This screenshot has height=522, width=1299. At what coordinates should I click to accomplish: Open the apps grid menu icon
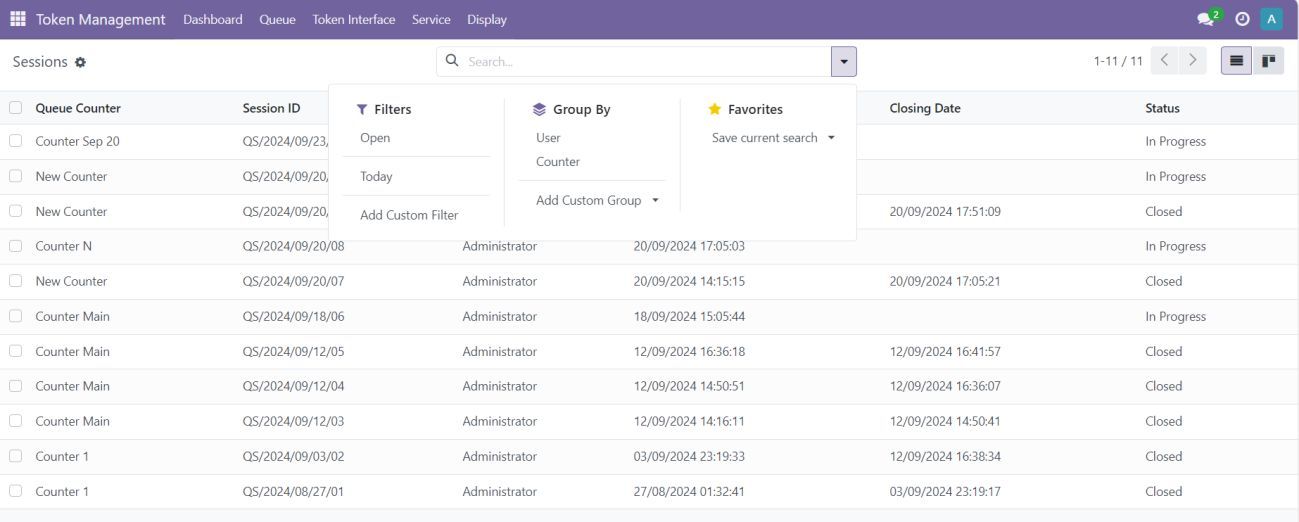(x=18, y=19)
